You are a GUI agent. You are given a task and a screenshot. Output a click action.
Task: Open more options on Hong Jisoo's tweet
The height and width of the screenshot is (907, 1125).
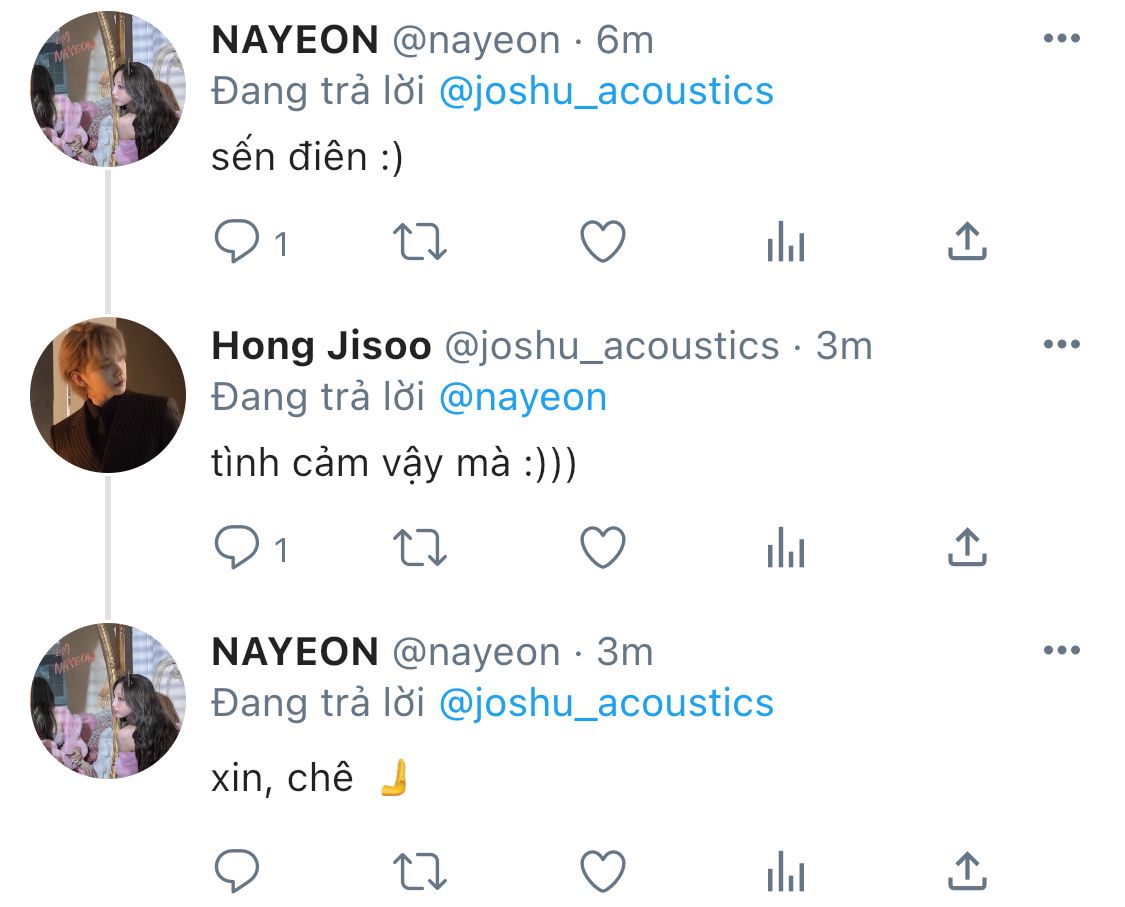(x=1062, y=344)
